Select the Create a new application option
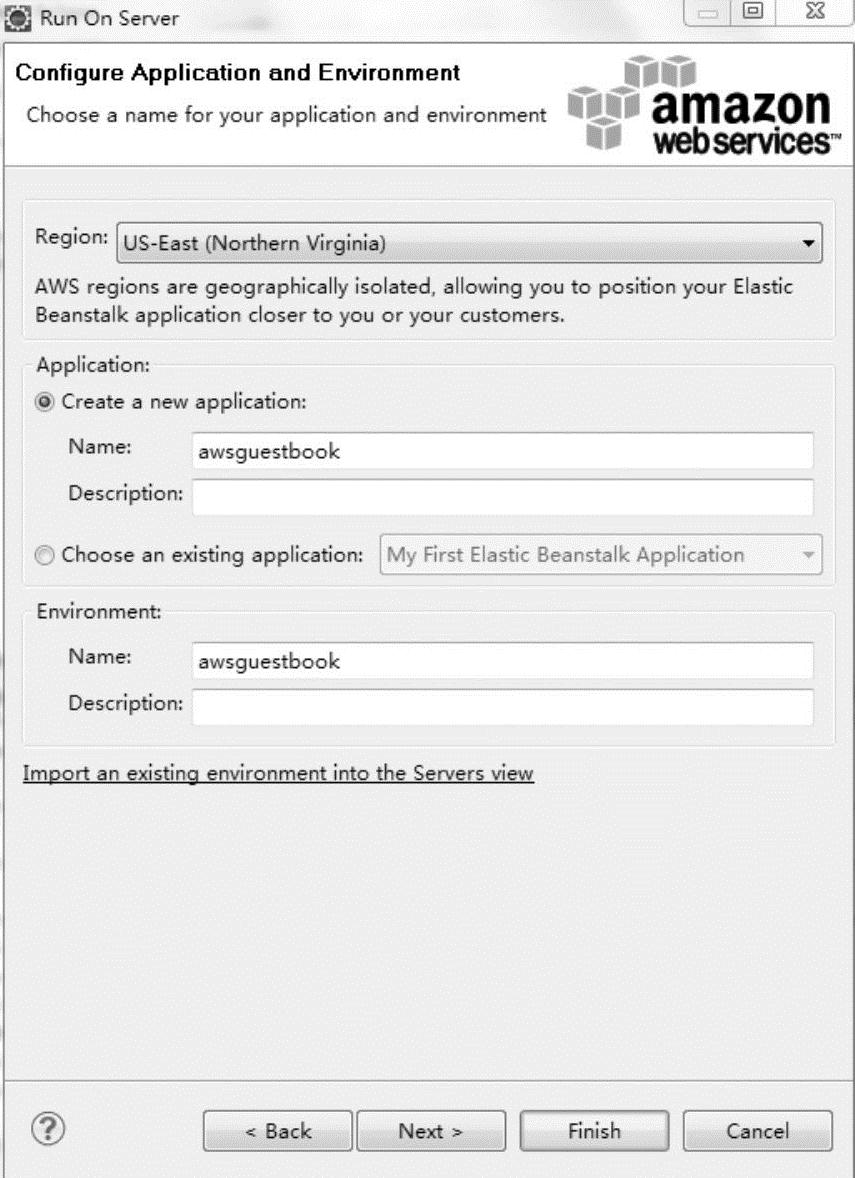Screen dimensions: 855x1178 click(x=45, y=402)
